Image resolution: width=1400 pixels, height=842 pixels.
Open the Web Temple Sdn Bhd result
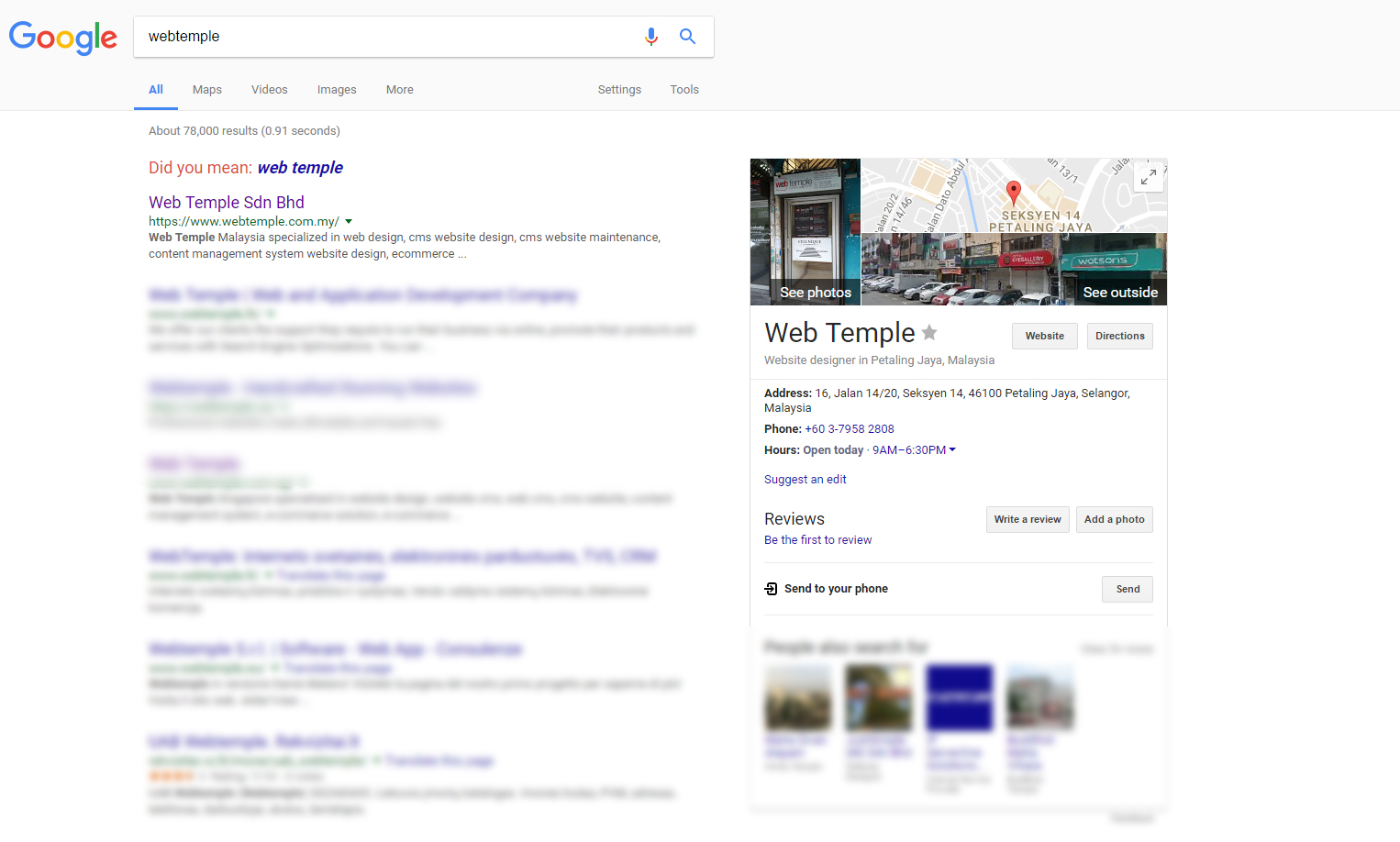[x=227, y=203]
